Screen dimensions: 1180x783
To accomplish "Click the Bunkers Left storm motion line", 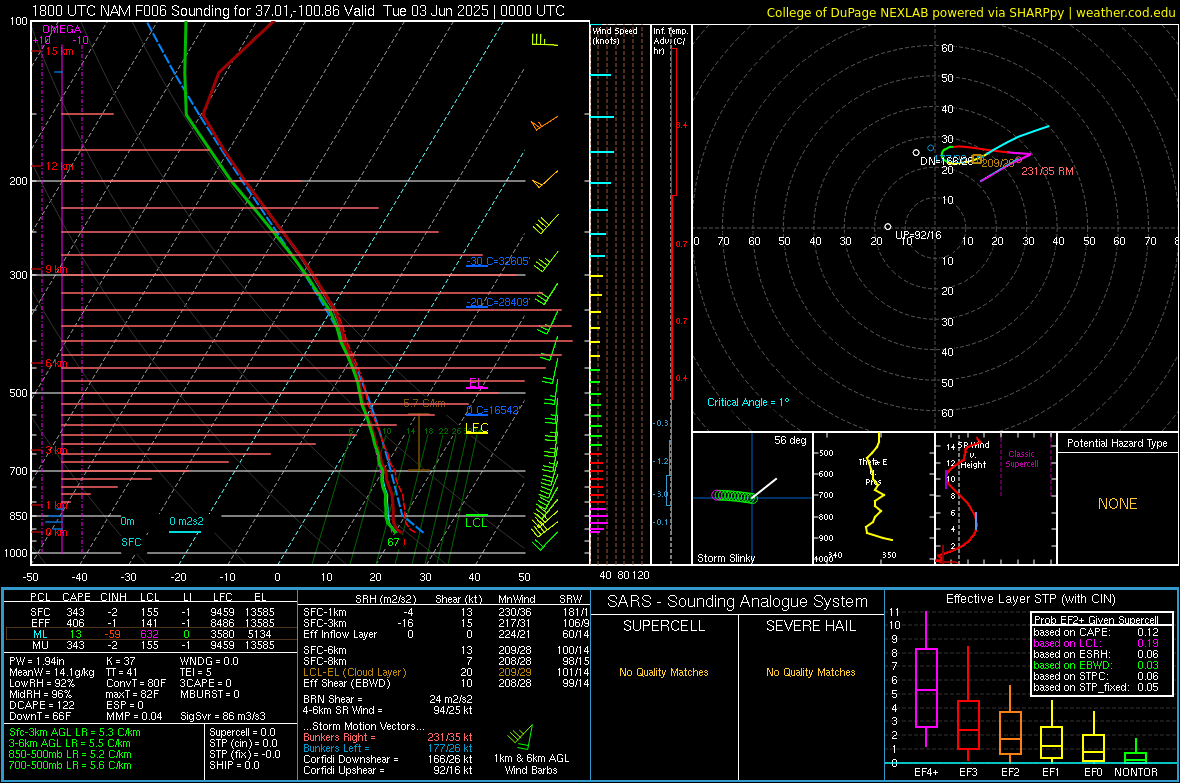I will 388,748.
